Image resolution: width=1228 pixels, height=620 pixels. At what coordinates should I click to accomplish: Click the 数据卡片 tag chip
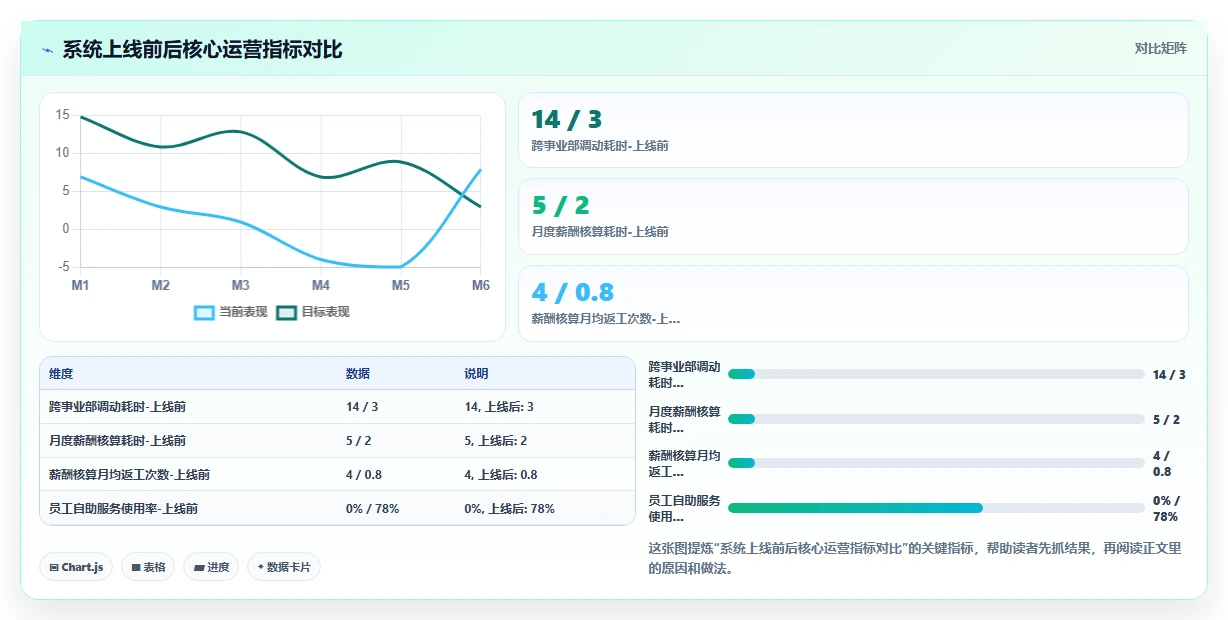tap(284, 567)
